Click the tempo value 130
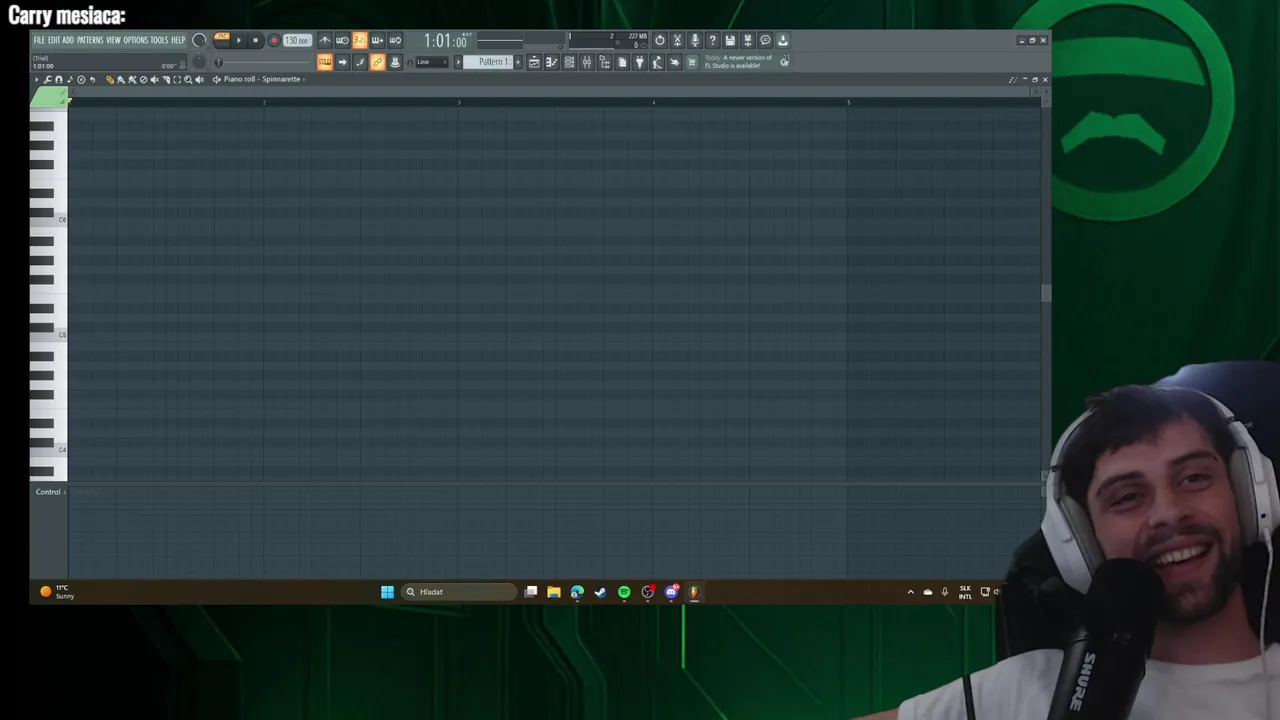Screen dimensions: 1280x720 297,40
